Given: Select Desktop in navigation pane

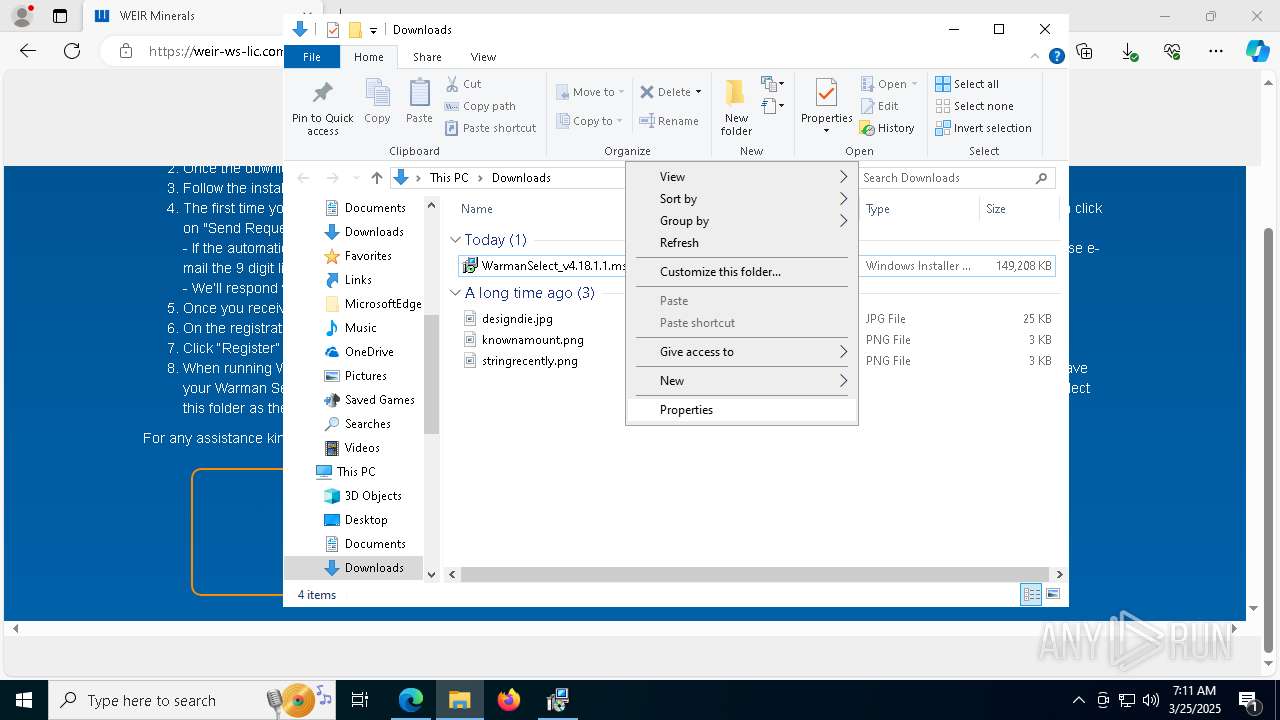Looking at the screenshot, I should tap(366, 520).
